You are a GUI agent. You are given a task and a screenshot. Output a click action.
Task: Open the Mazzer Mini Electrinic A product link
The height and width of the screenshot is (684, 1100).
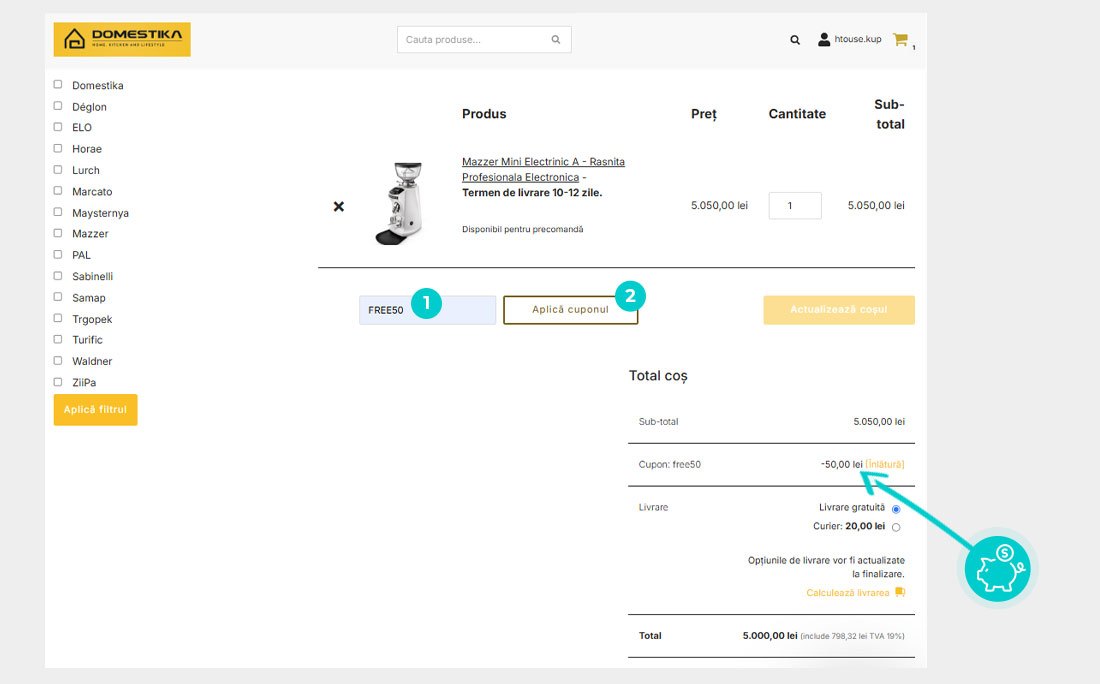[543, 169]
